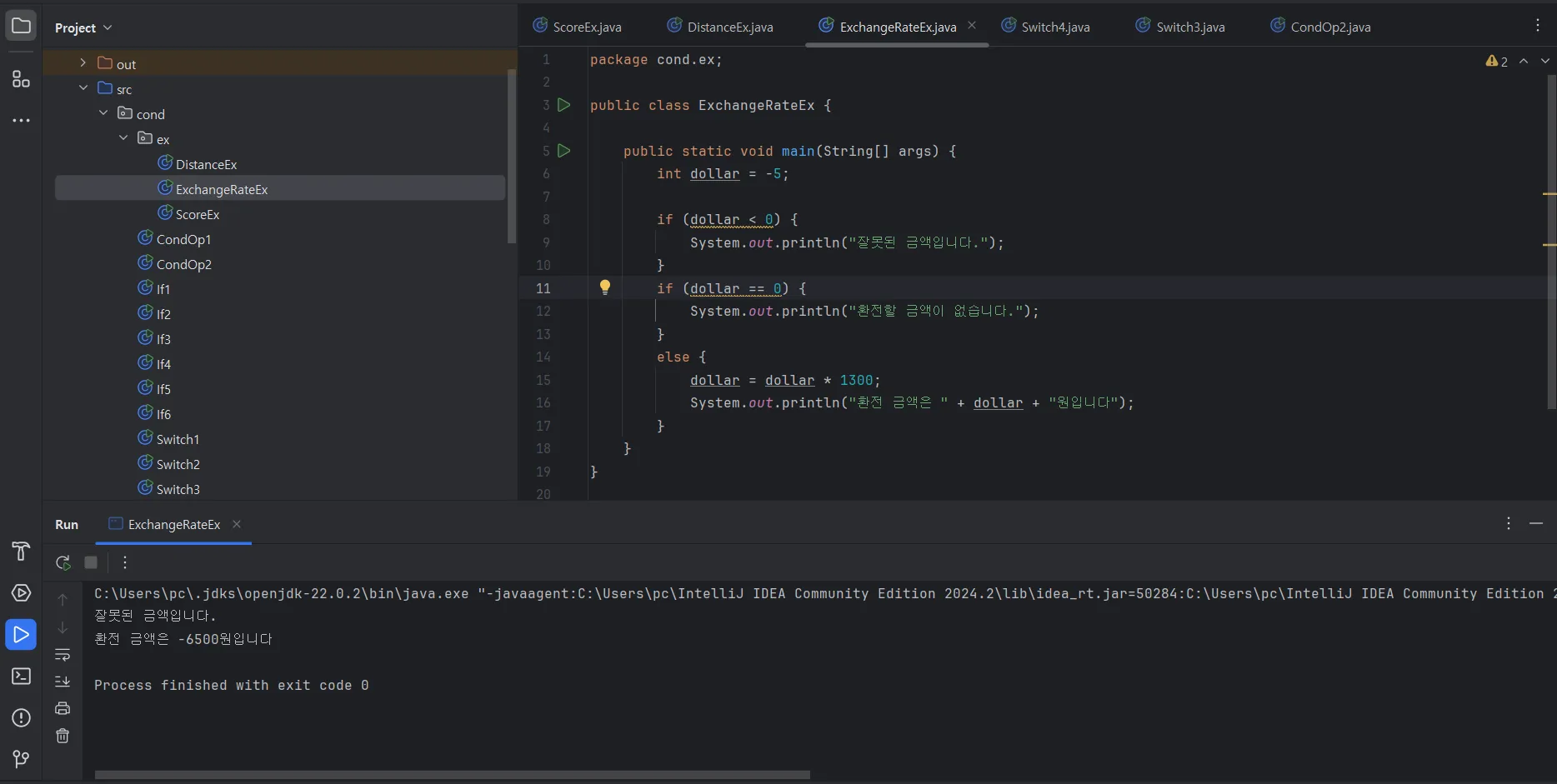Open the Structure tool window icon
This screenshot has width=1557, height=784.
tap(21, 79)
